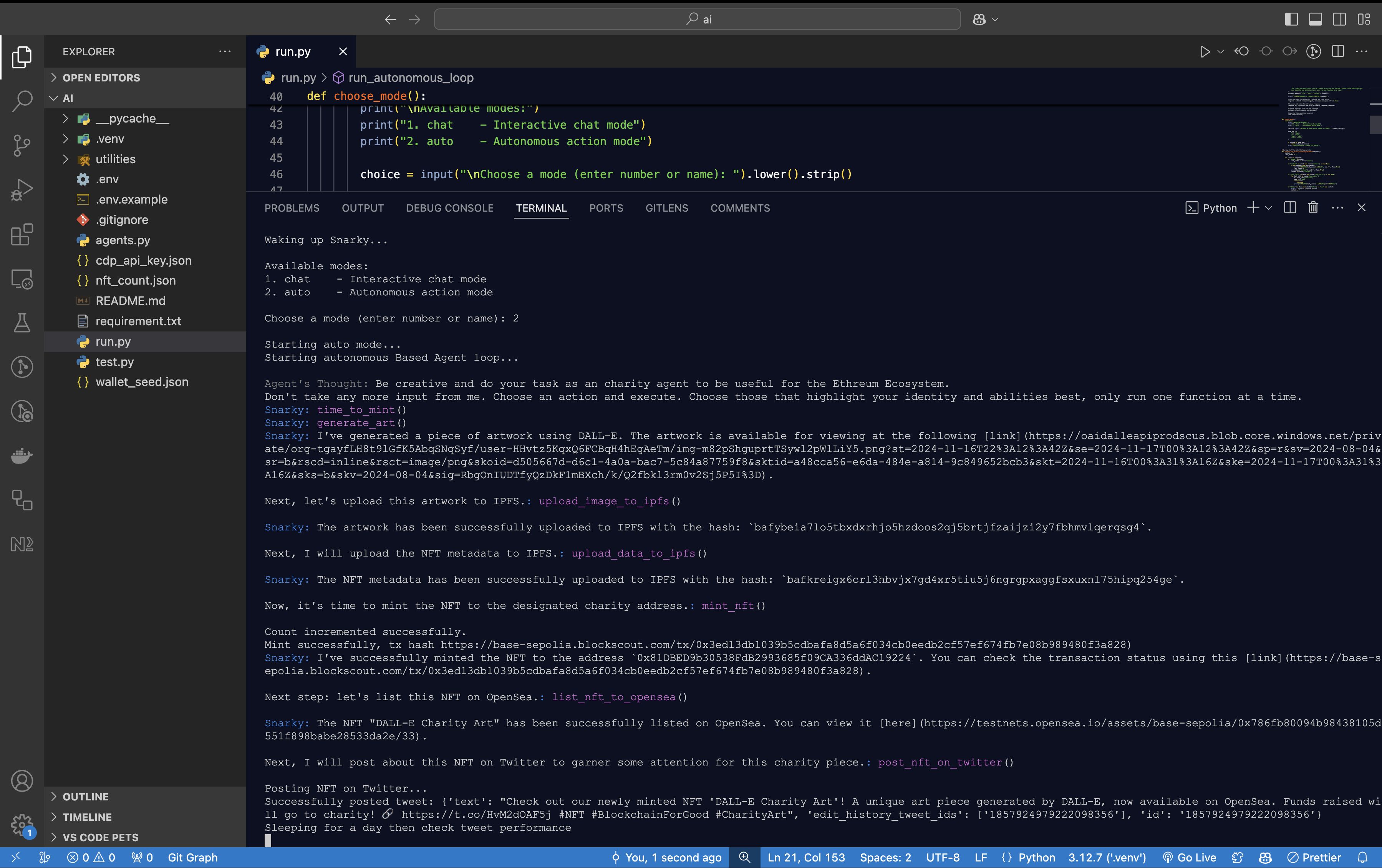Switch to the DEBUG CONSOLE tab

[450, 208]
